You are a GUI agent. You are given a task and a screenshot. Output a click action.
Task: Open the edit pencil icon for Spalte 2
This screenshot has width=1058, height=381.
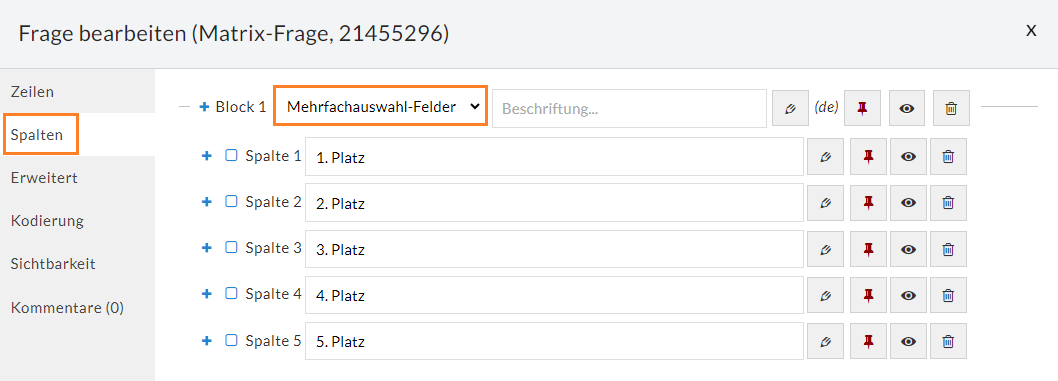[825, 202]
